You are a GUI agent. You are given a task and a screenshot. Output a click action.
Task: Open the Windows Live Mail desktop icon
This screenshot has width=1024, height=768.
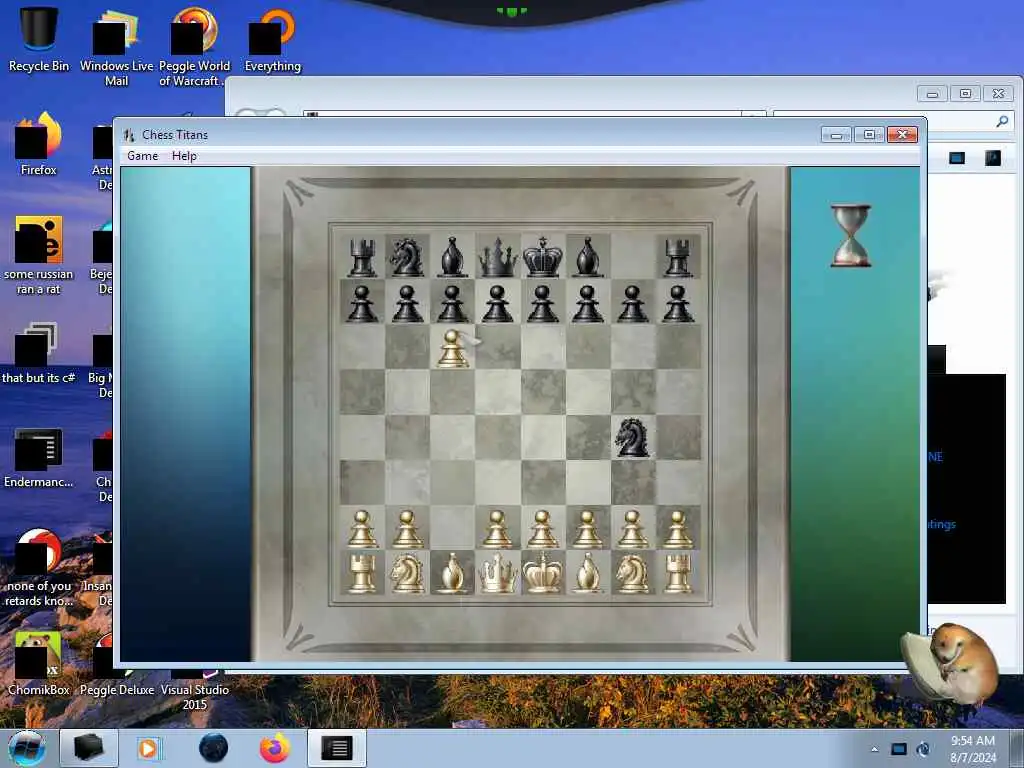pos(116,47)
